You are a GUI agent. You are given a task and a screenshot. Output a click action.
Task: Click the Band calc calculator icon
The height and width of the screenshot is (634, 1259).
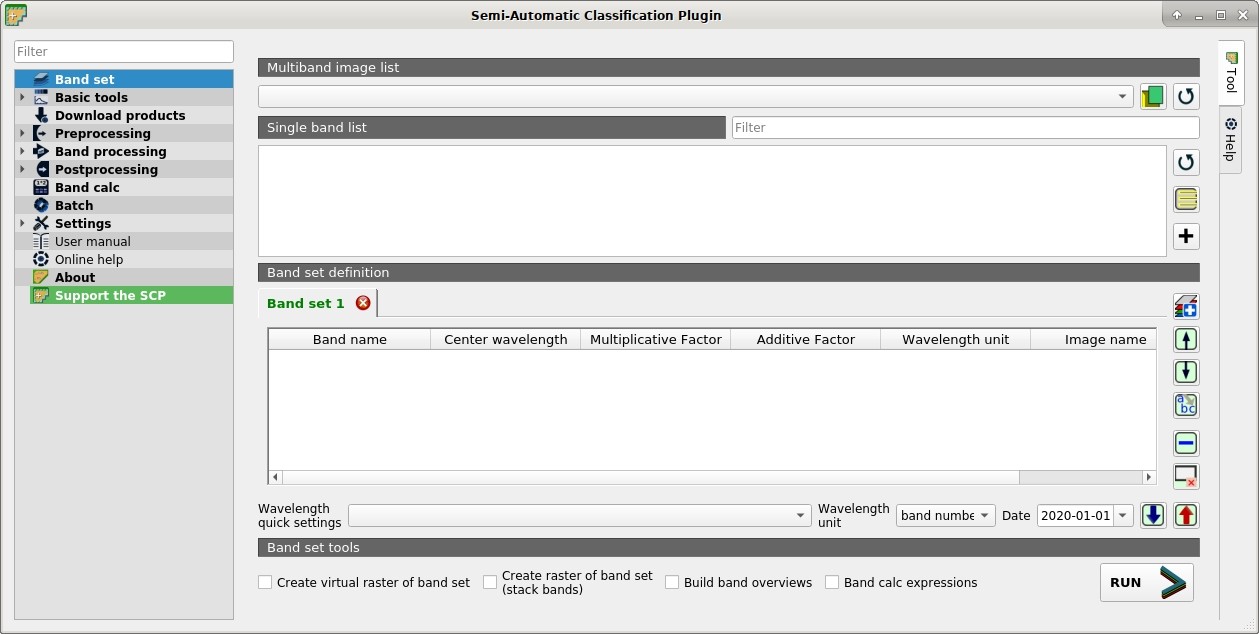[41, 187]
